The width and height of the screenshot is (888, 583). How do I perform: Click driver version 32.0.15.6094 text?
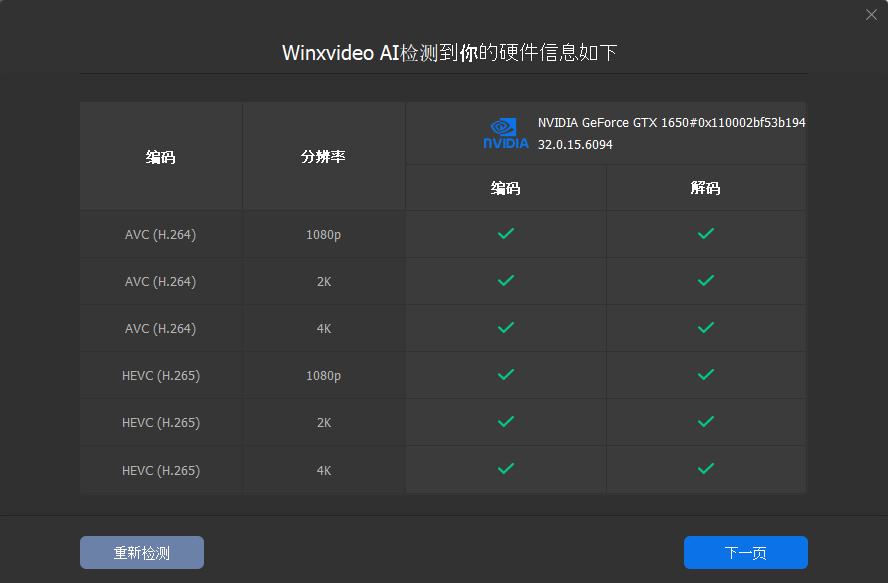[x=575, y=145]
